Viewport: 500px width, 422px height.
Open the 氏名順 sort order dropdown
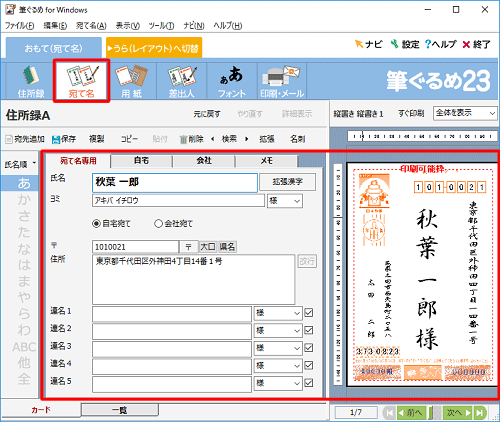coord(20,164)
